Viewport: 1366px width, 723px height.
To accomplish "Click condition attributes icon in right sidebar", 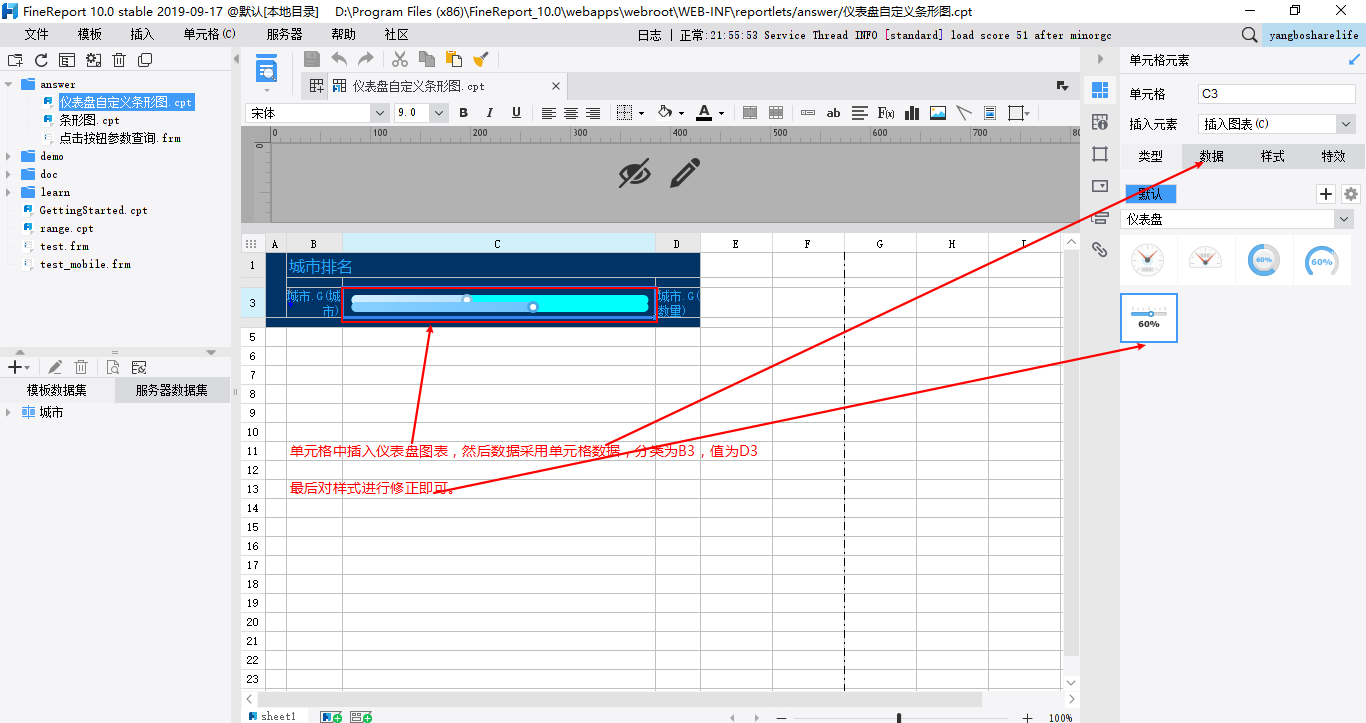I will coord(1100,217).
